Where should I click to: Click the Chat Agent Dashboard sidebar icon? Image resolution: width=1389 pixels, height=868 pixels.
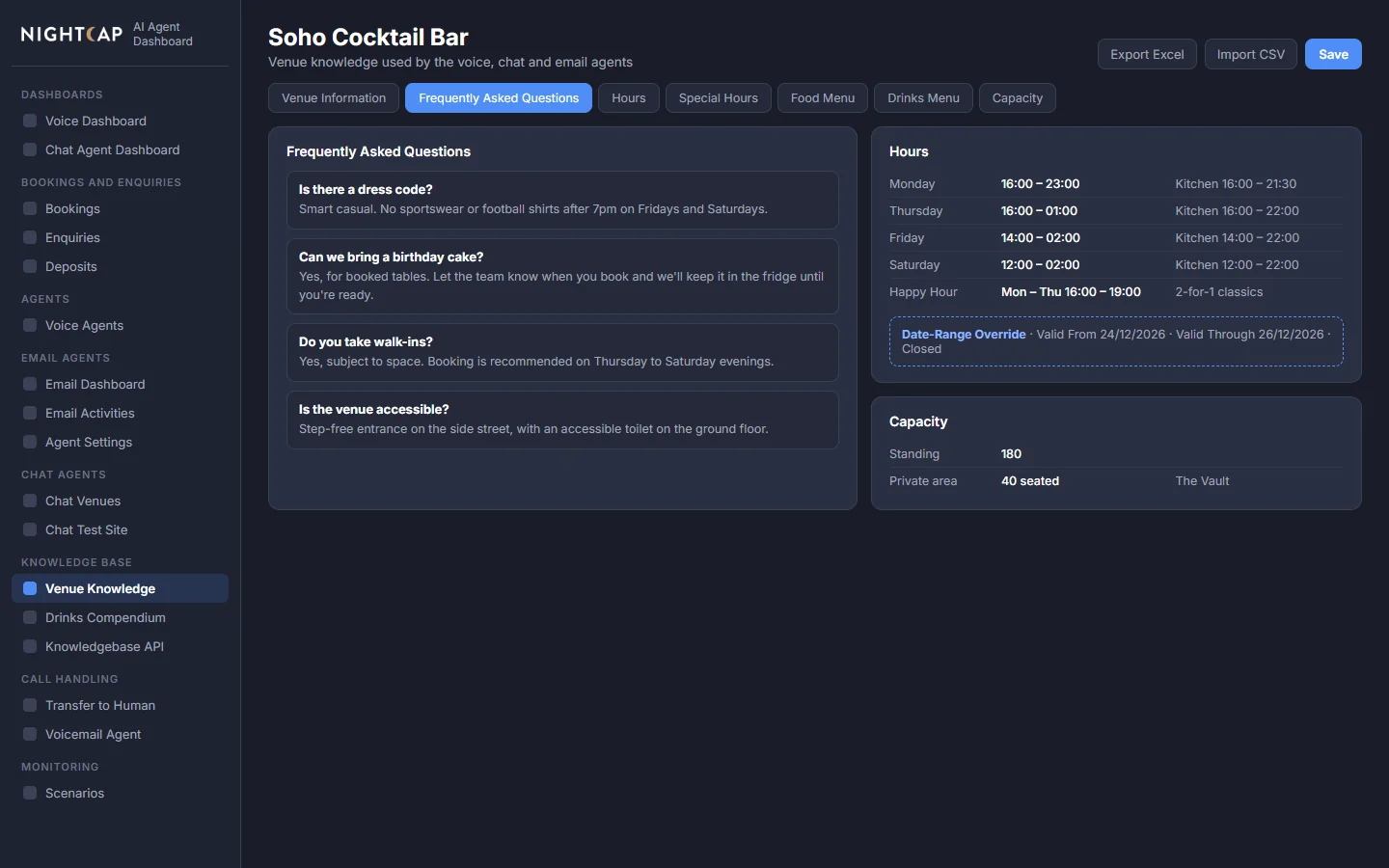coord(30,149)
